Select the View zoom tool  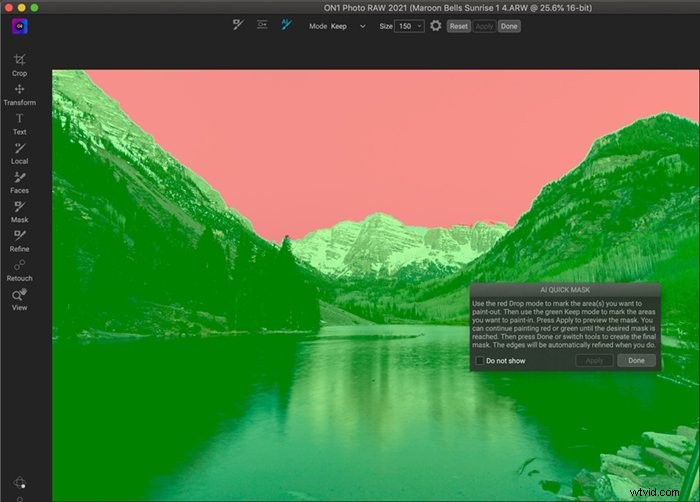coord(19,300)
